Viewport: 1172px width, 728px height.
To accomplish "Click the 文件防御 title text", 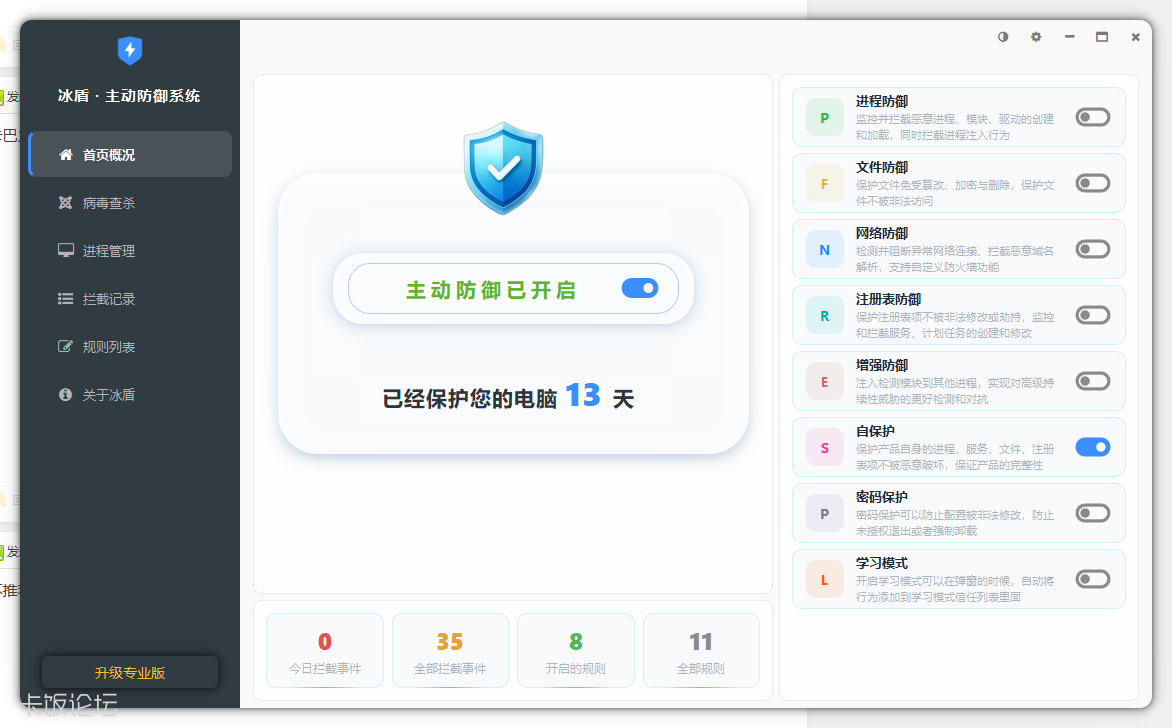I will tap(882, 167).
